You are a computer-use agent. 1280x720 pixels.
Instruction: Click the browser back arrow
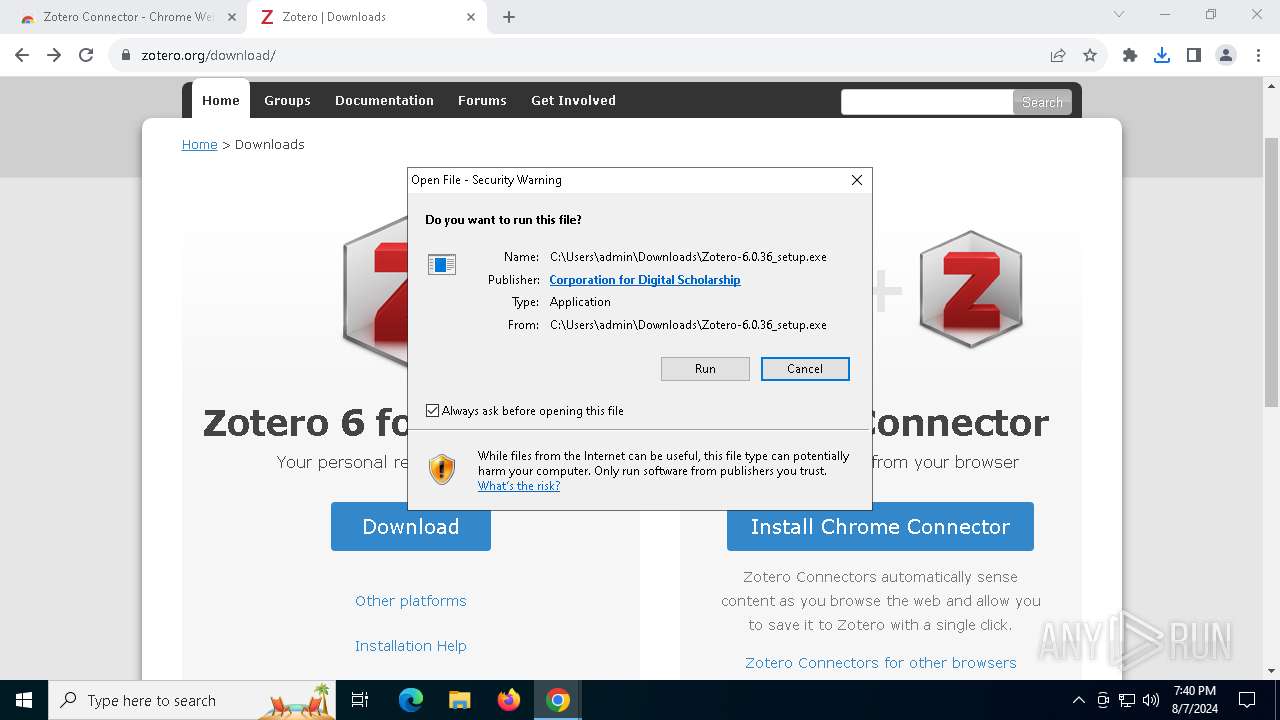coord(22,55)
